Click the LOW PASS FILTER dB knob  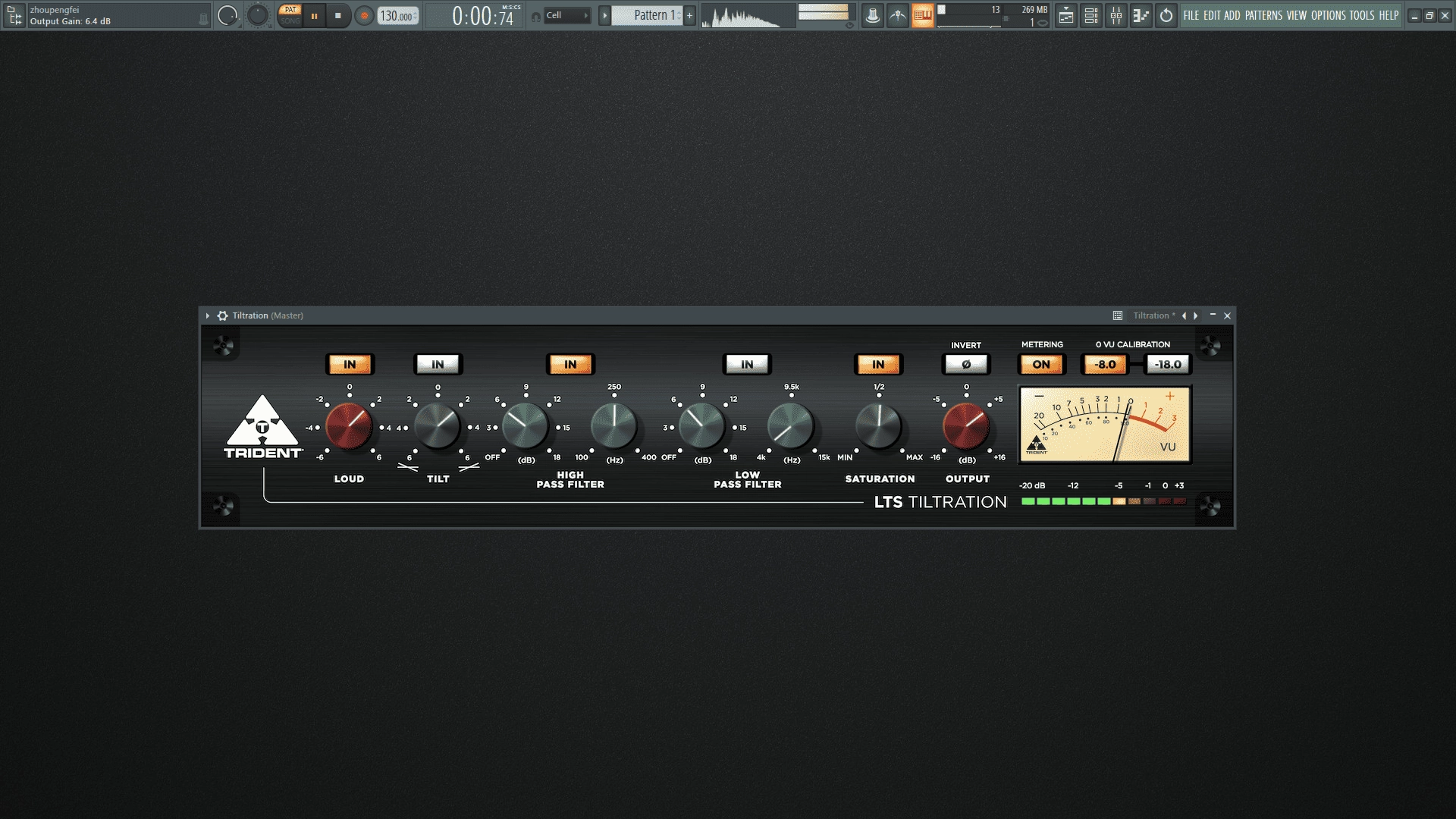coord(702,426)
